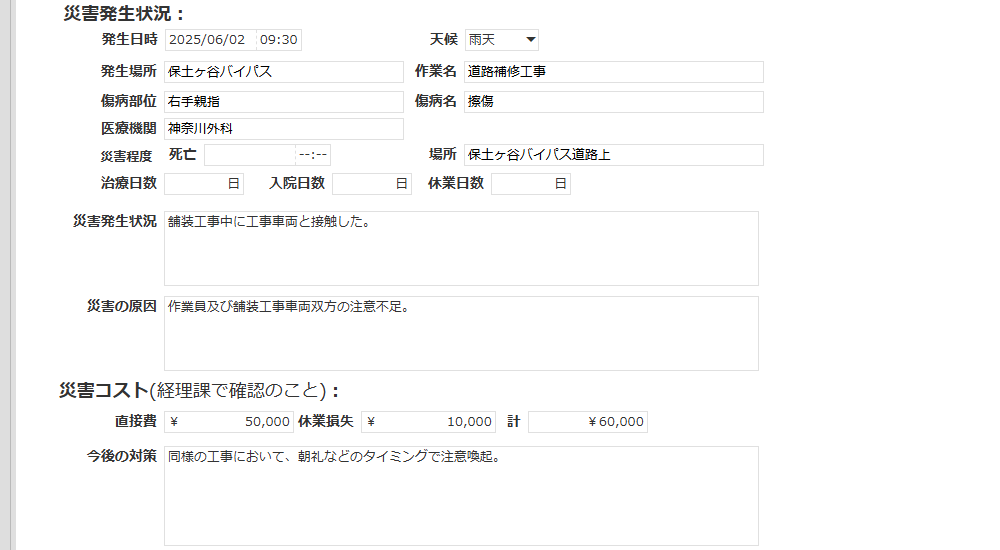This screenshot has width=1000, height=550.
Task: Focus the 入院日数 days input
Action: tap(371, 184)
